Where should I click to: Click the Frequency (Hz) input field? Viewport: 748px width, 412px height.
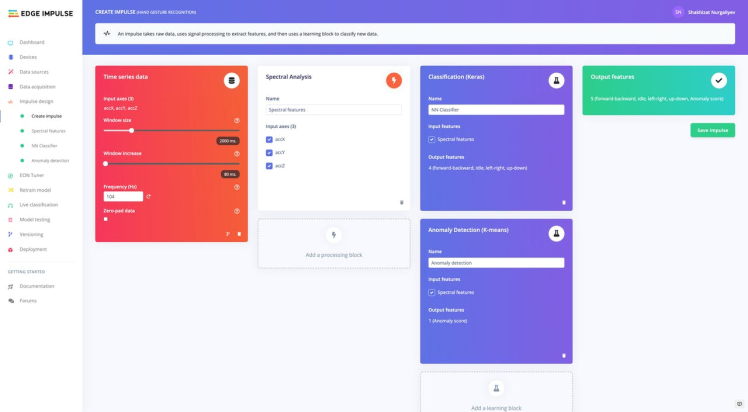point(123,196)
